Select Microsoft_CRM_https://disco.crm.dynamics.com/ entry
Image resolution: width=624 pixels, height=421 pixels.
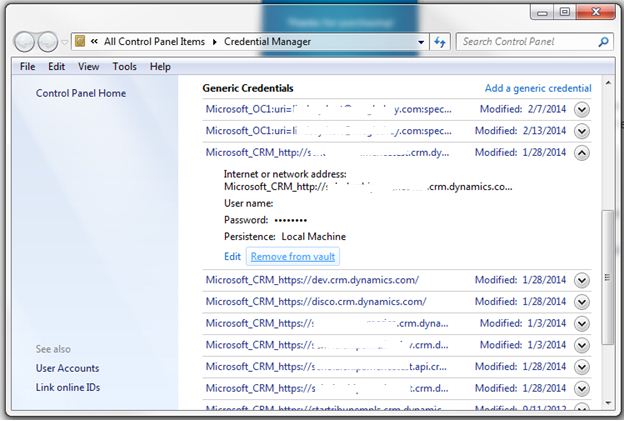316,302
